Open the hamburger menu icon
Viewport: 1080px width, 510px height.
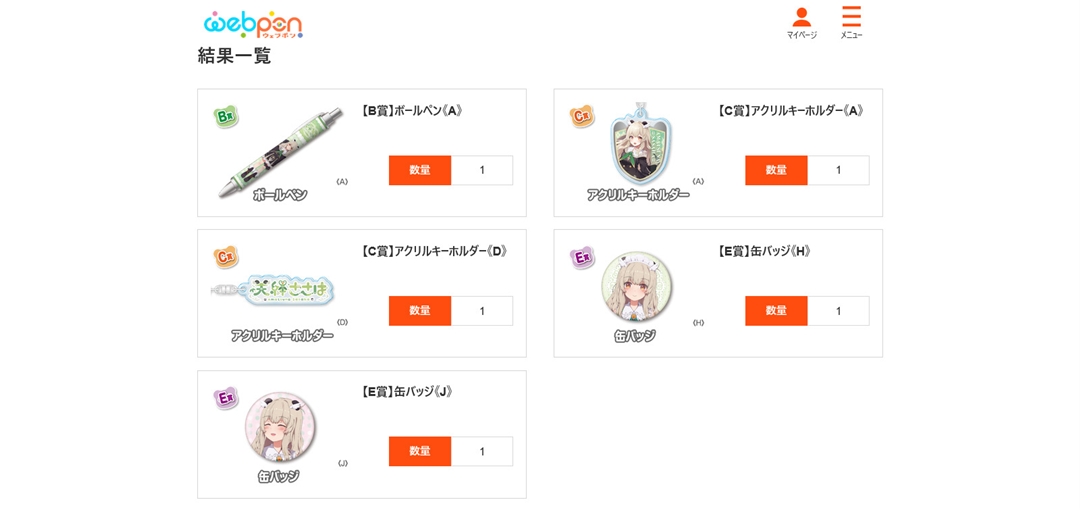[851, 22]
